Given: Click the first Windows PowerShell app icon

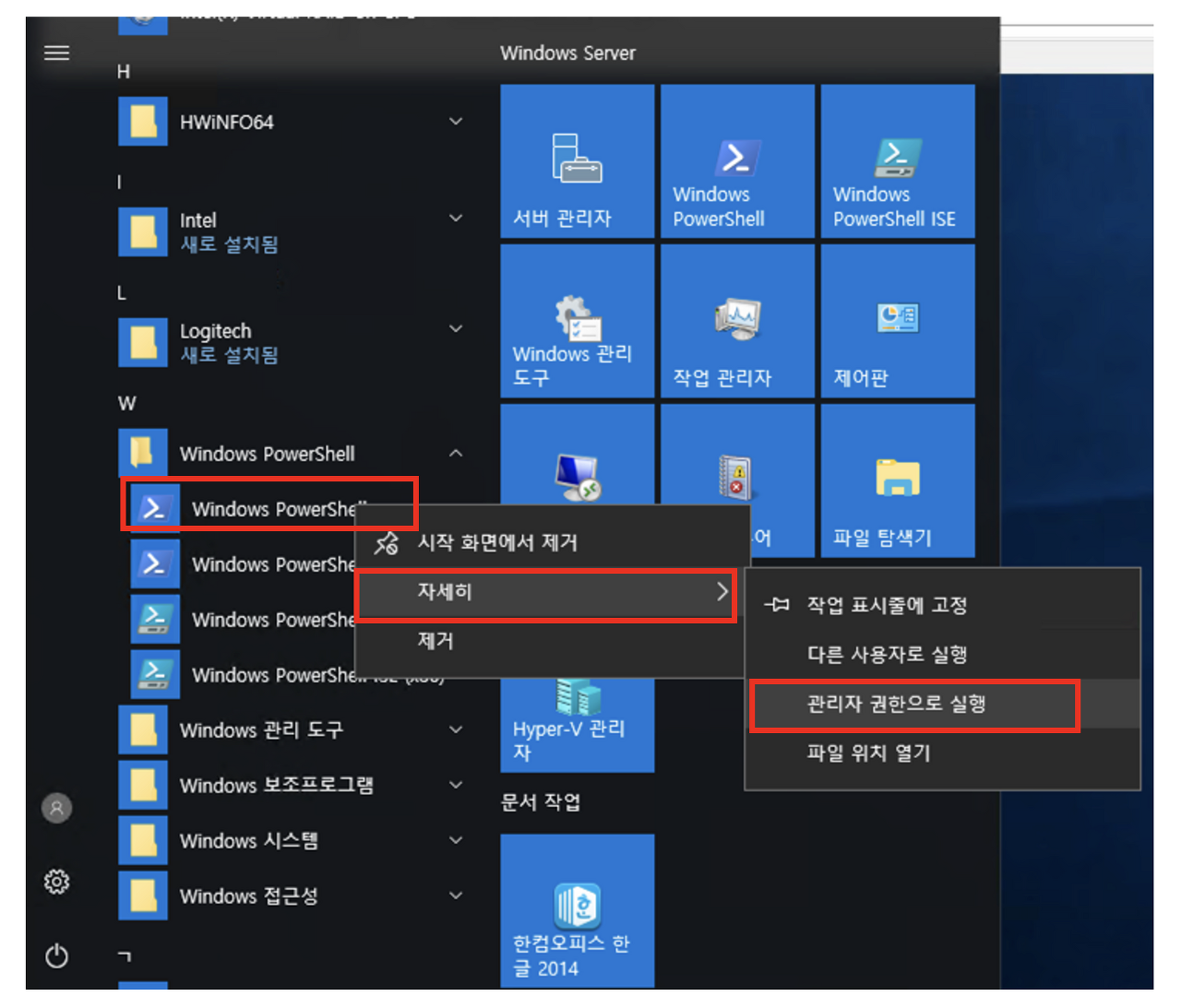Looking at the screenshot, I should pyautogui.click(x=155, y=508).
